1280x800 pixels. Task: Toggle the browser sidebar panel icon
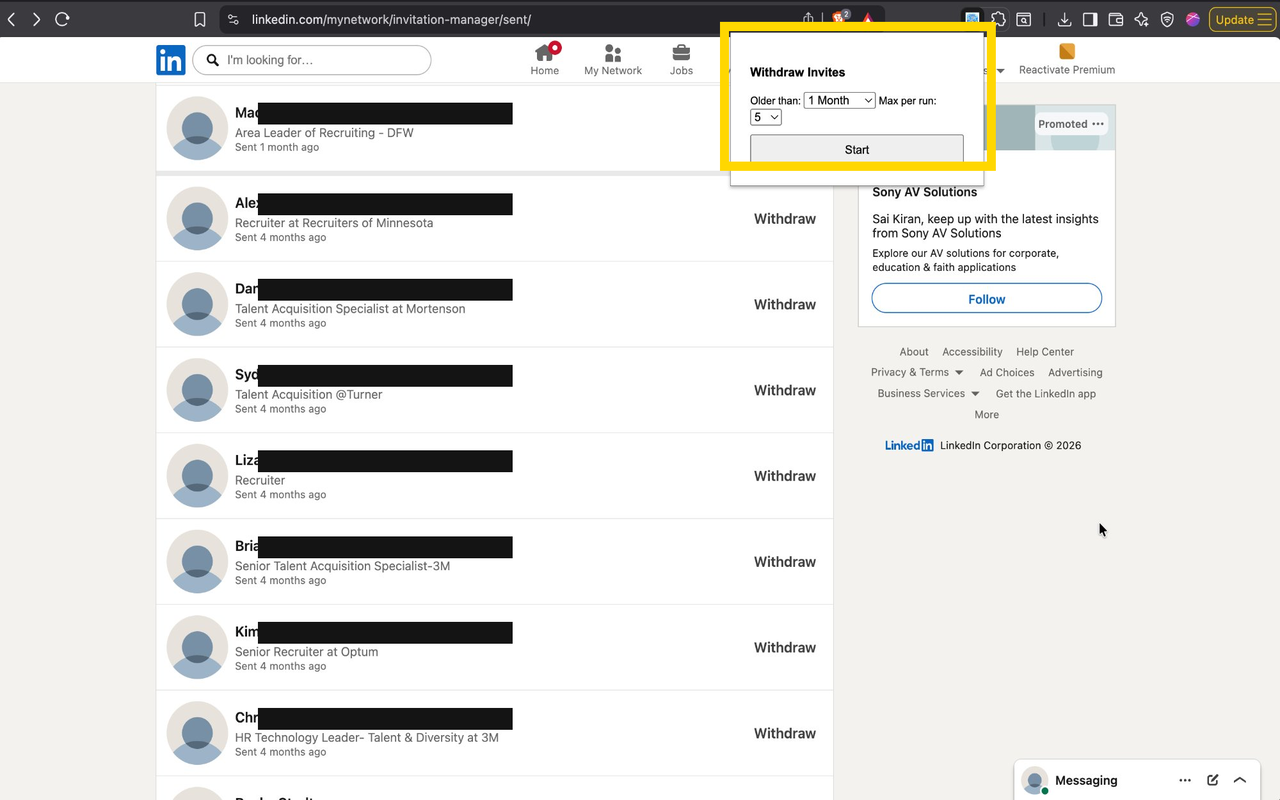pyautogui.click(x=1090, y=19)
